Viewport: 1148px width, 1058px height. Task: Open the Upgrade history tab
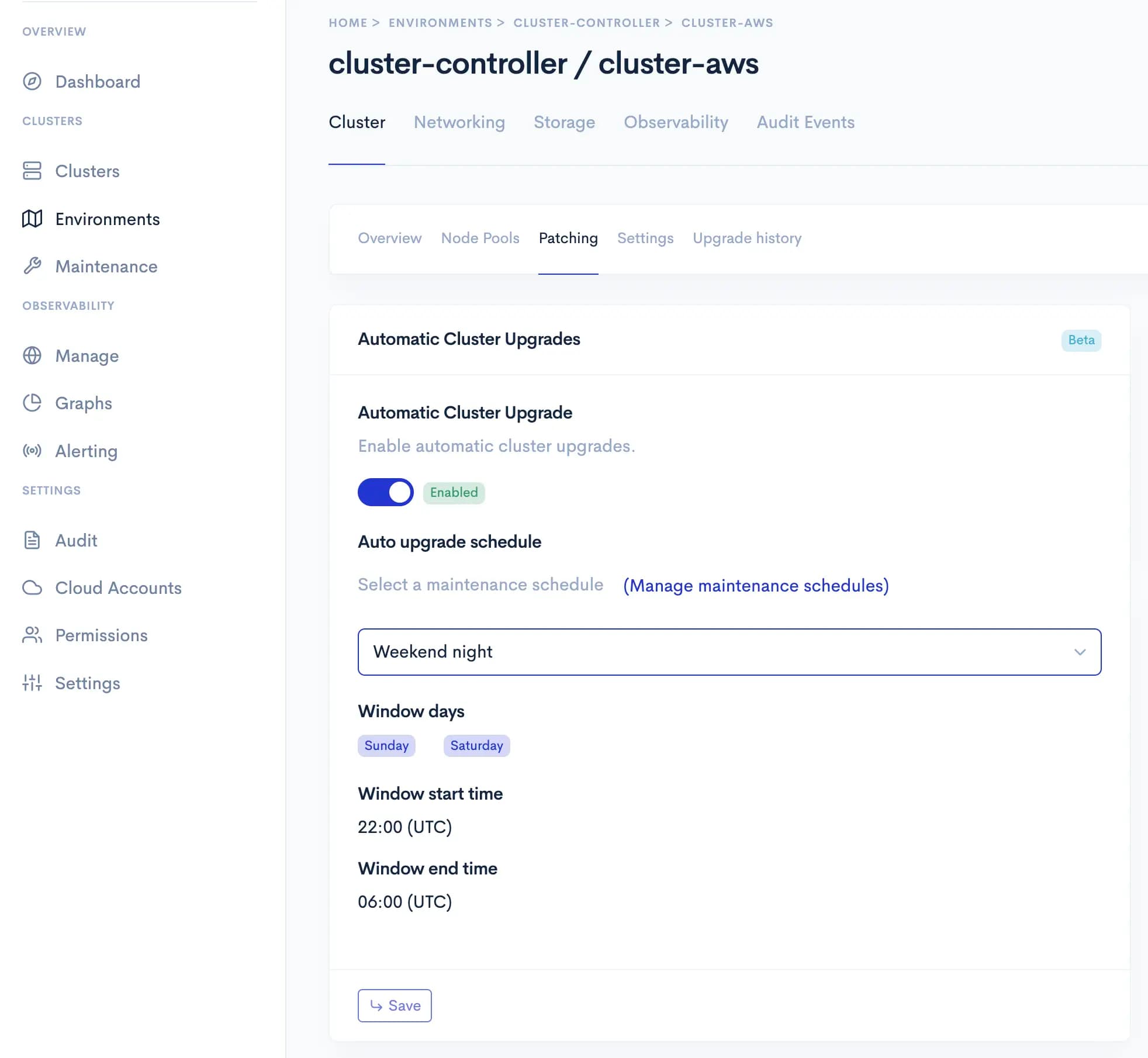pyautogui.click(x=747, y=238)
